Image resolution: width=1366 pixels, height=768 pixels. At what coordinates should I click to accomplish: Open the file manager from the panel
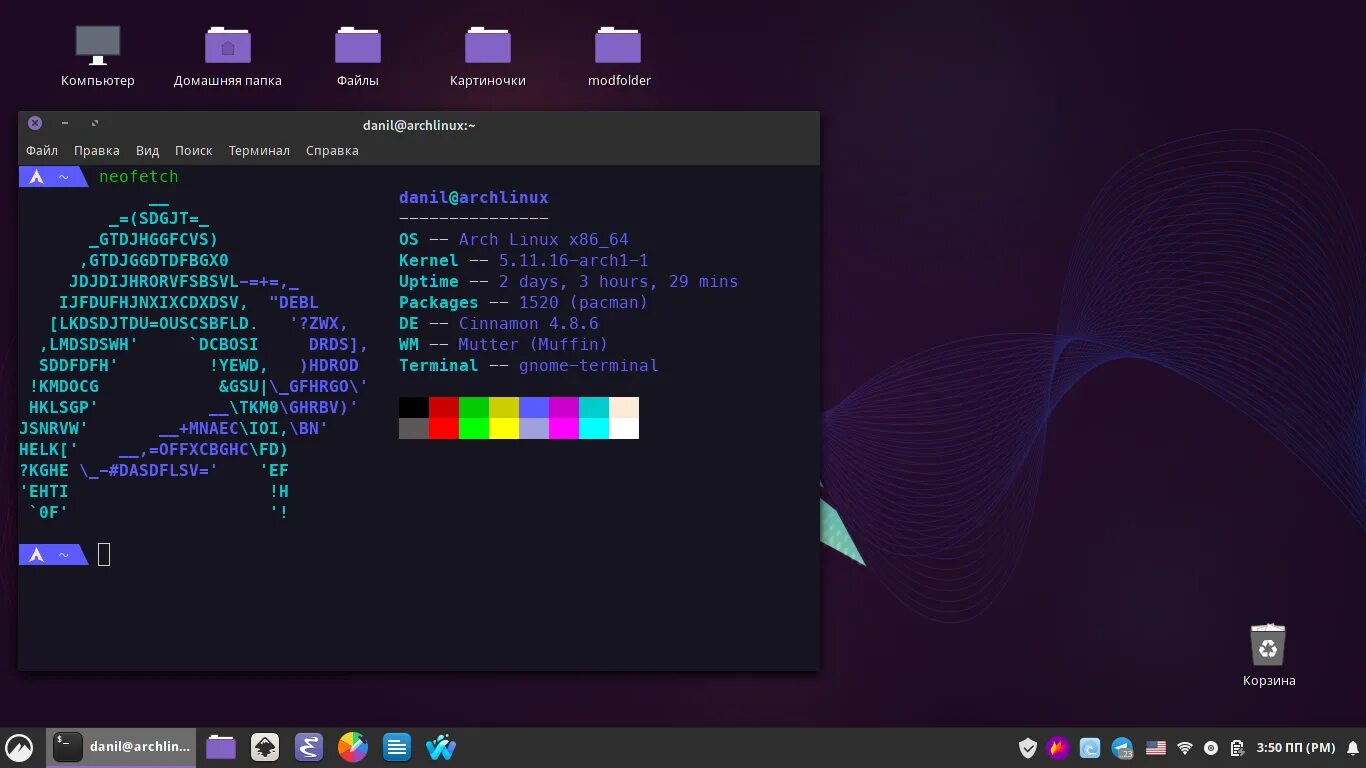point(221,747)
